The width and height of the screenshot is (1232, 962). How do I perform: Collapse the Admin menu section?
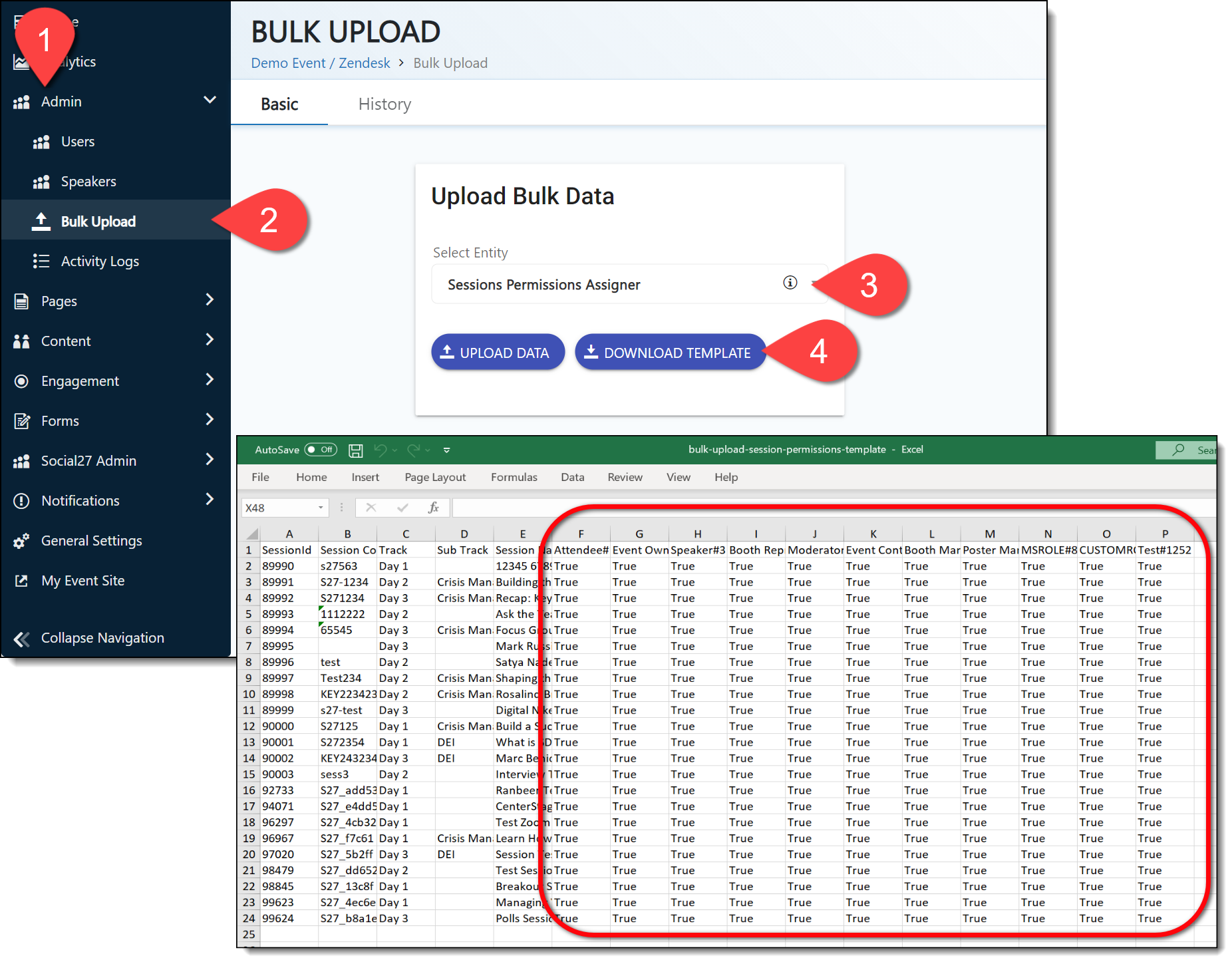(210, 100)
